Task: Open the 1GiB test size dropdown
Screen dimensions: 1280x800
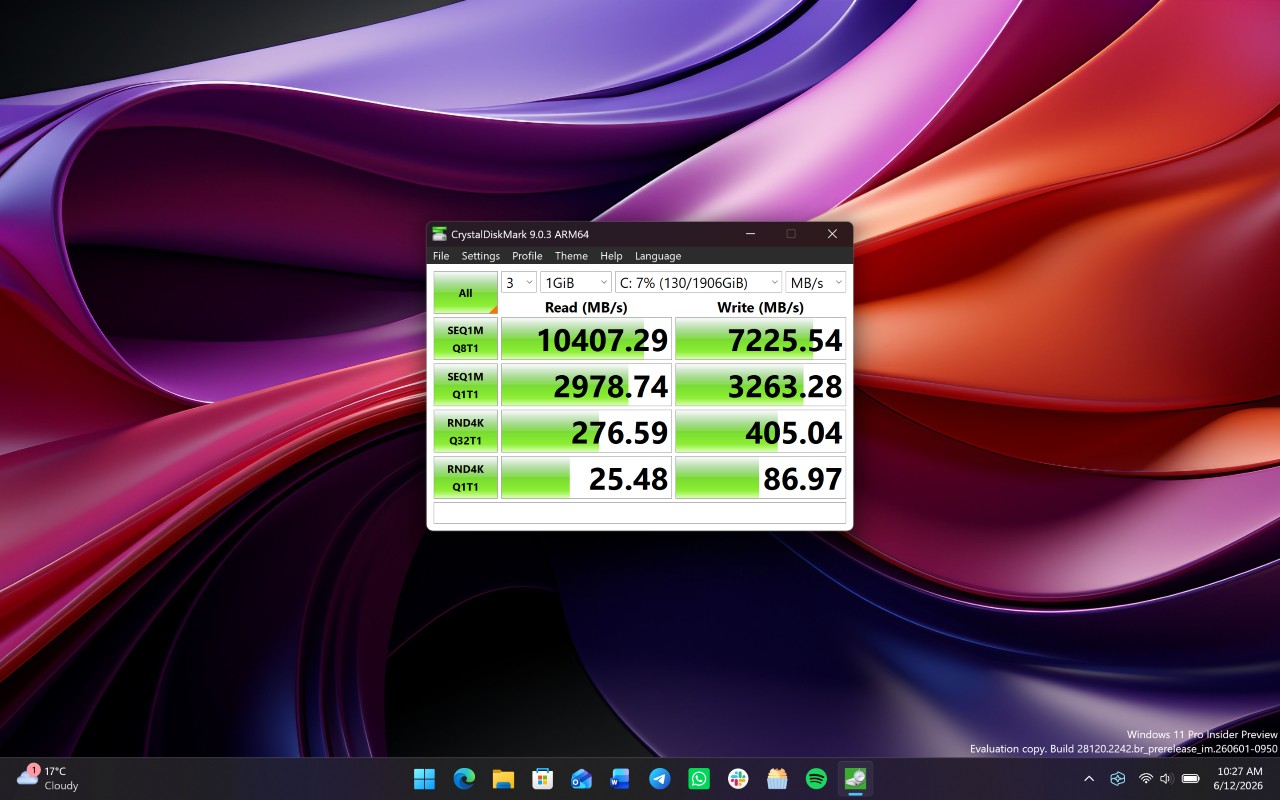Action: coord(576,283)
